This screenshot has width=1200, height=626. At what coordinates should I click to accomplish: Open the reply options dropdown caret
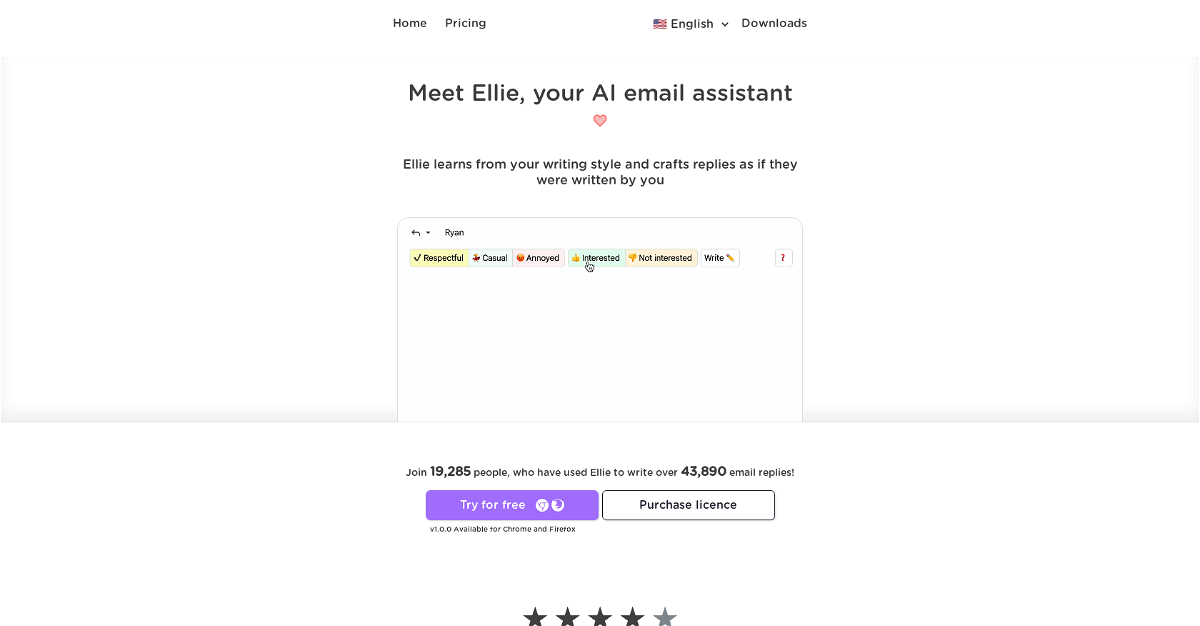(x=428, y=233)
